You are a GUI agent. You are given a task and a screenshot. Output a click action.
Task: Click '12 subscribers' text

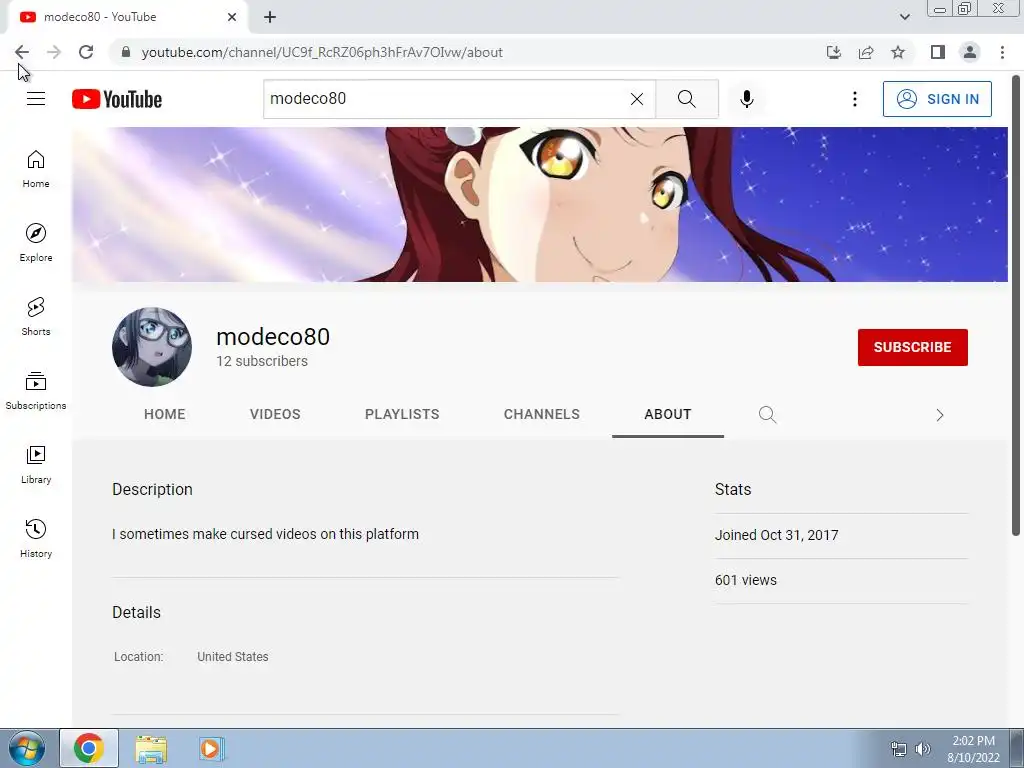click(x=262, y=361)
